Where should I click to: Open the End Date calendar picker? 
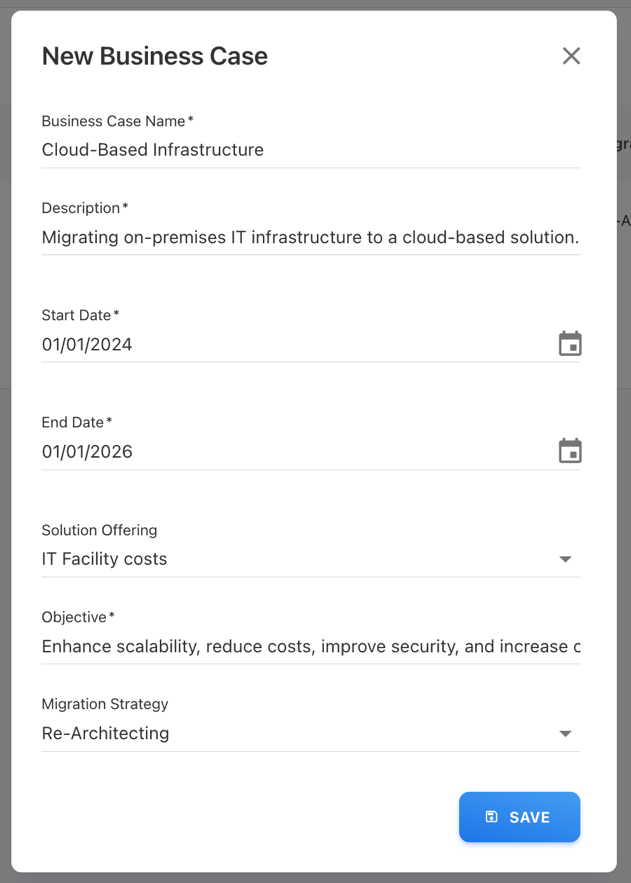(570, 451)
